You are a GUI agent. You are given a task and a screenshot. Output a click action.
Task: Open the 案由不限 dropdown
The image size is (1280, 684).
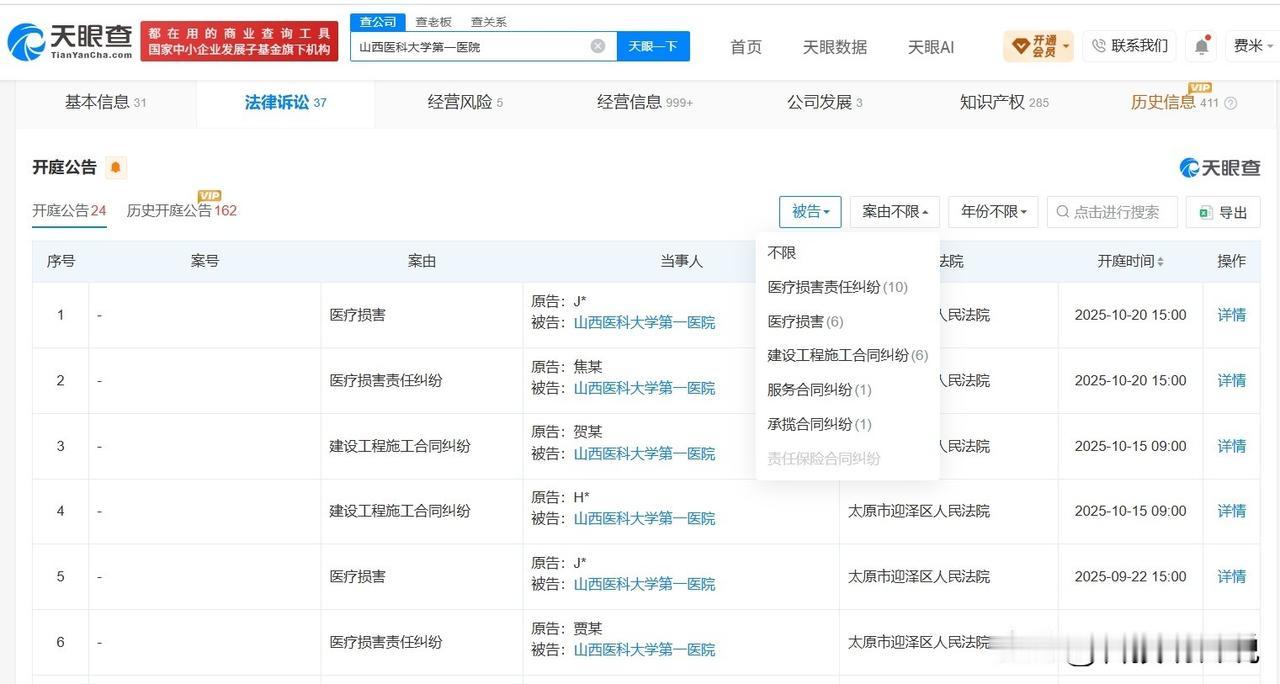tap(895, 212)
